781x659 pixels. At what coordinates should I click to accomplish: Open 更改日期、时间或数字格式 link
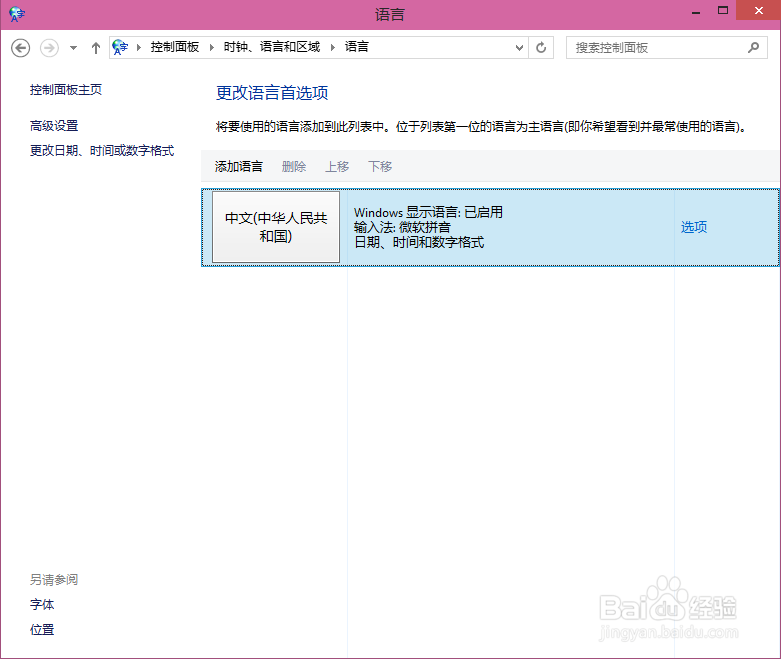[x=102, y=150]
